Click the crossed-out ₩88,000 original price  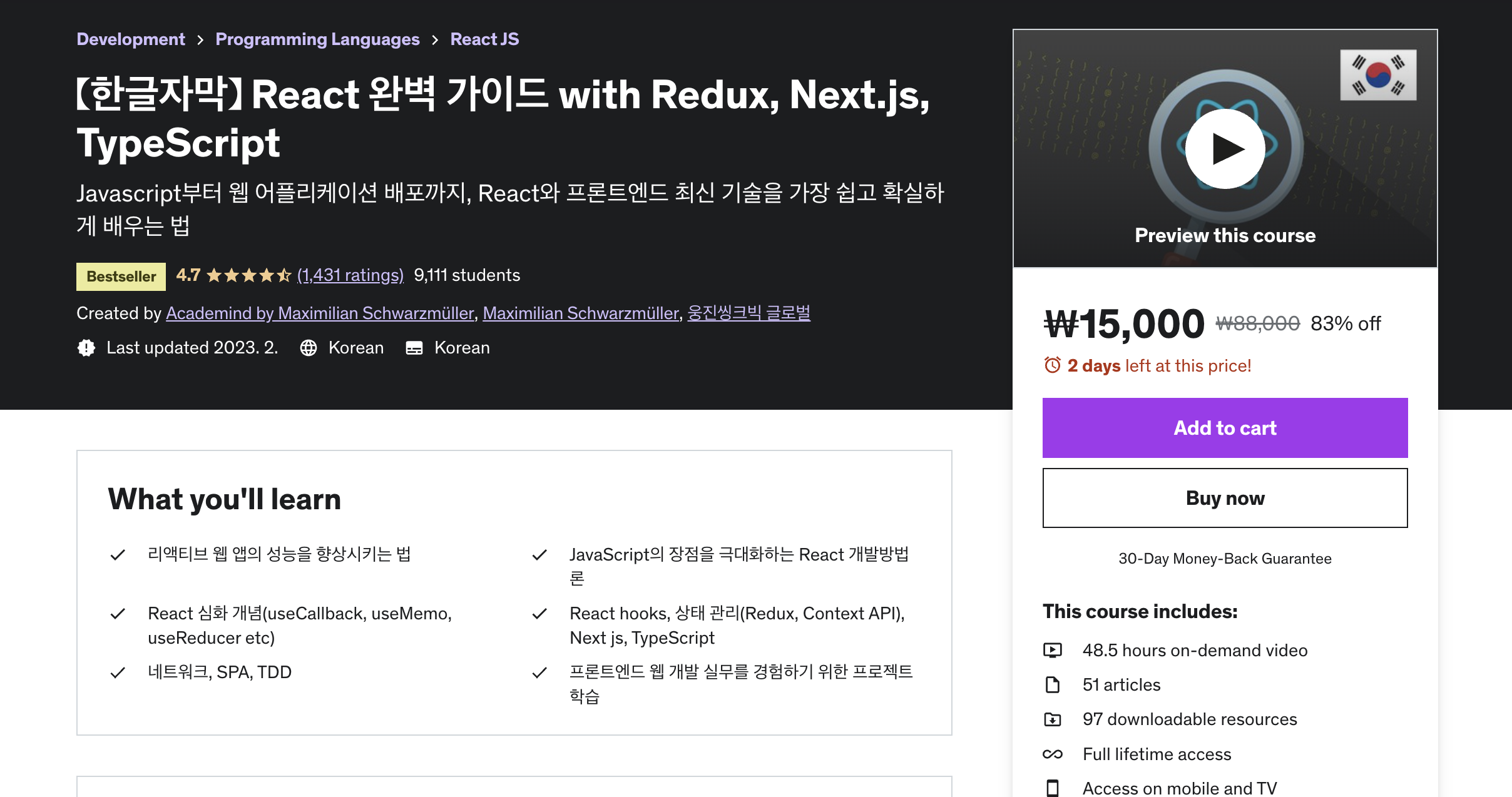1257,323
